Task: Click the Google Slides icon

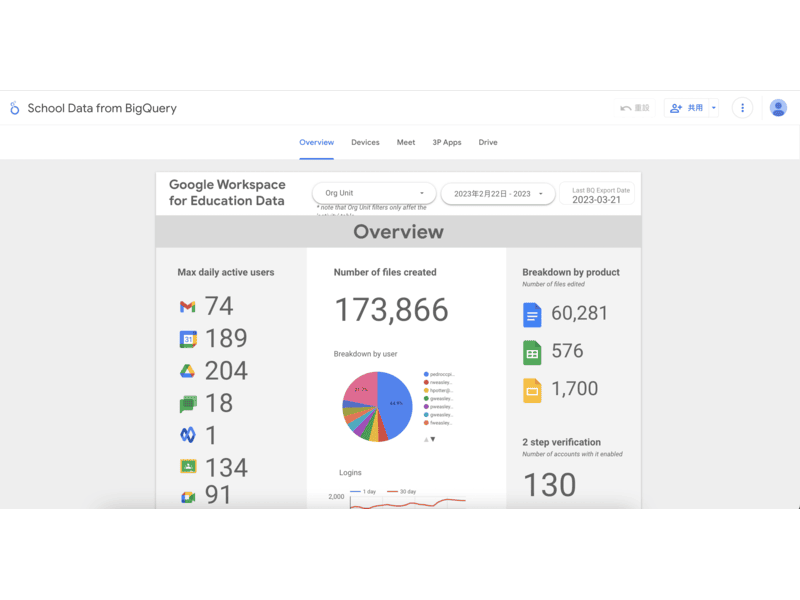Action: pos(532,391)
